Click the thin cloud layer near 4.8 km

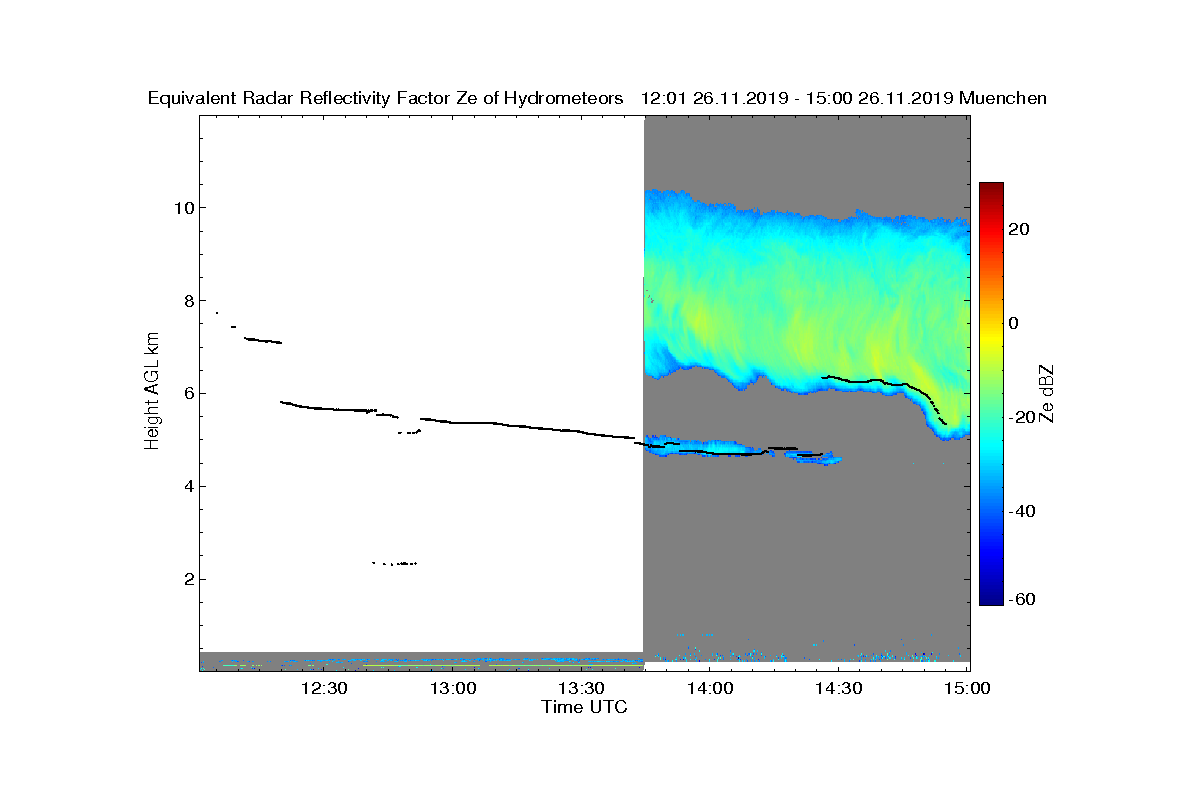pos(742,450)
